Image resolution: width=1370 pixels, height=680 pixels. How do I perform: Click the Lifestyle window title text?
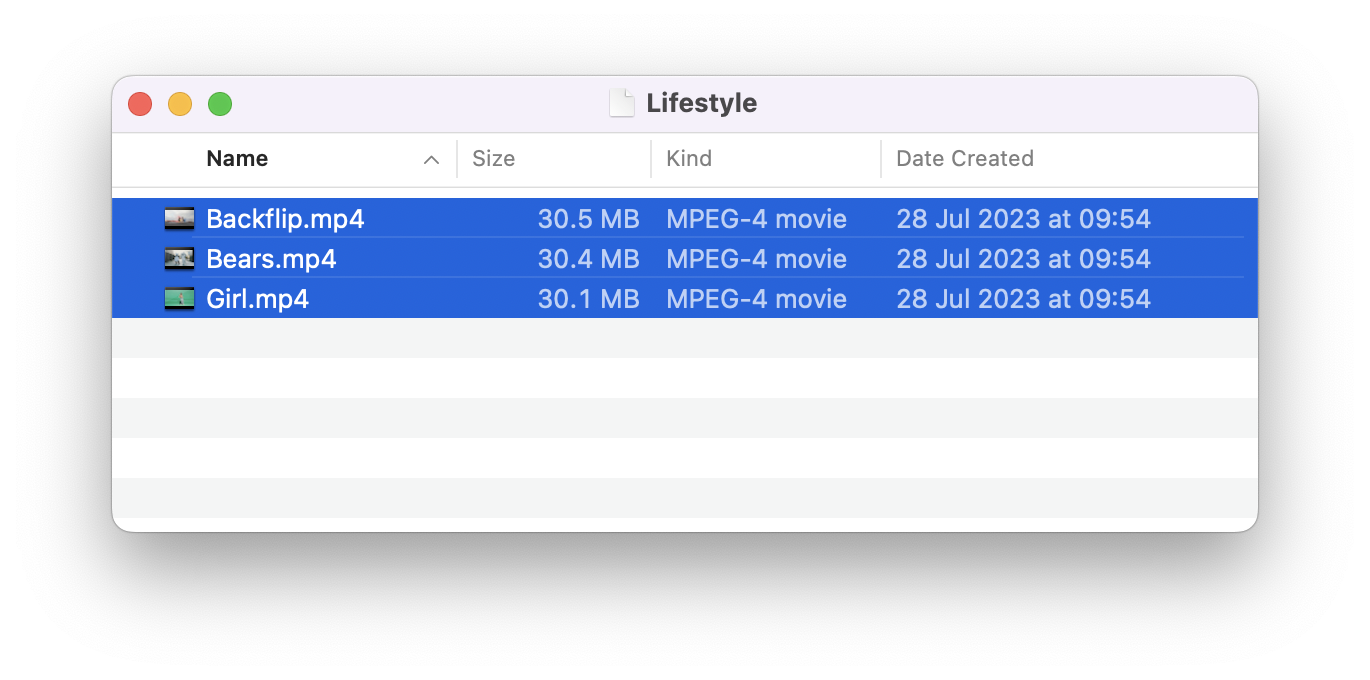click(x=702, y=103)
